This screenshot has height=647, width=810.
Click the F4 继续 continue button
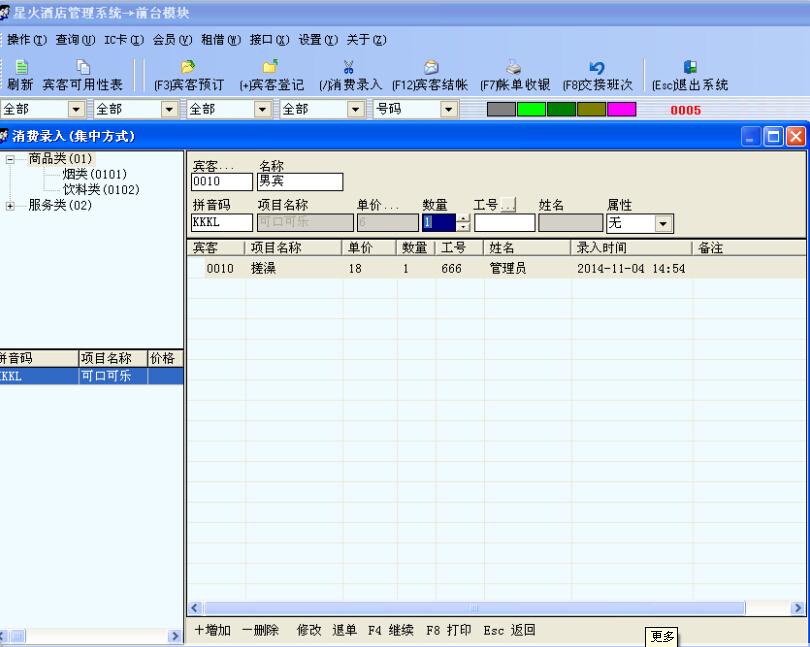tap(391, 630)
